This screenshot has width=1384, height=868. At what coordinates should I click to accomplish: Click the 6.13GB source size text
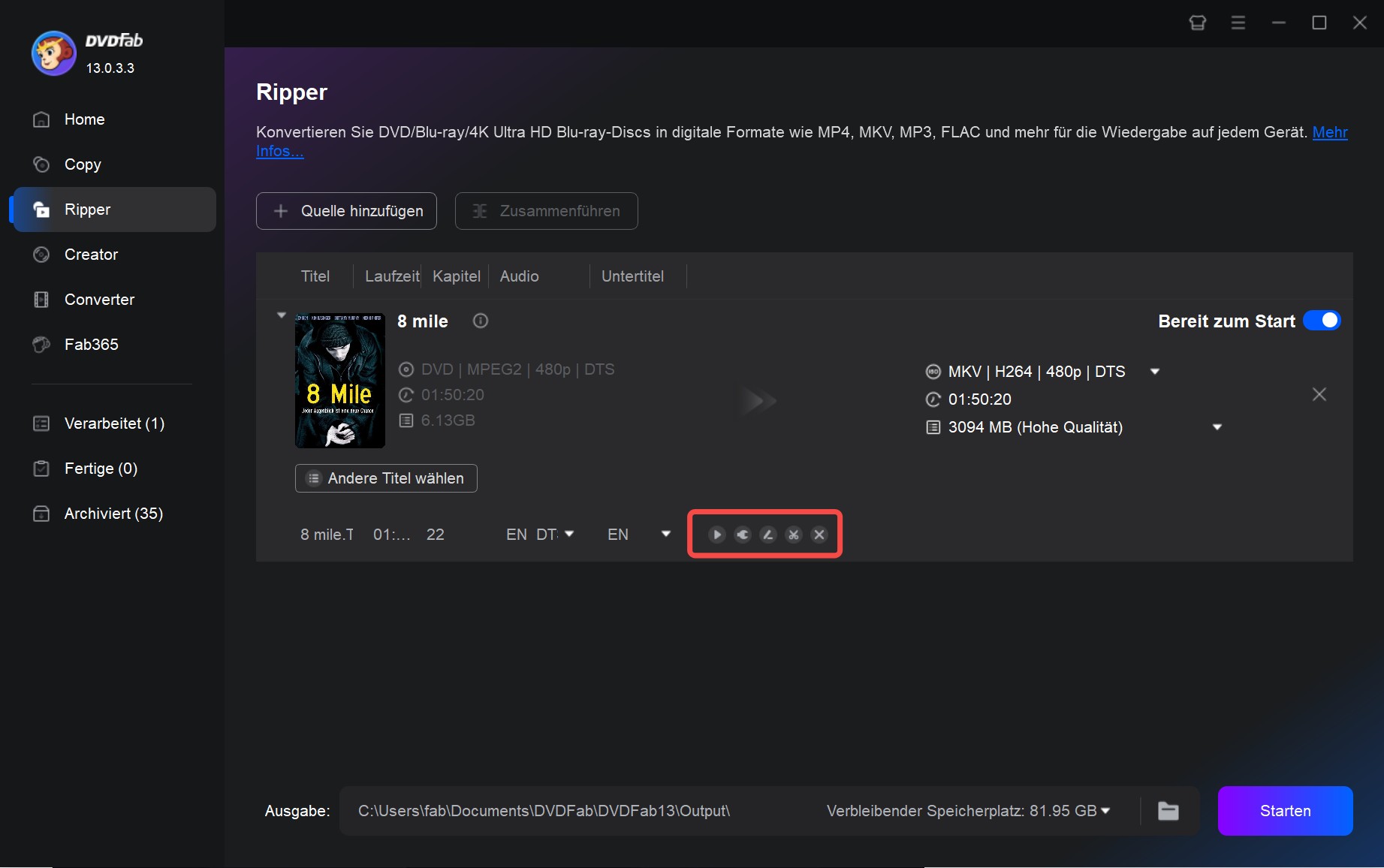point(448,420)
